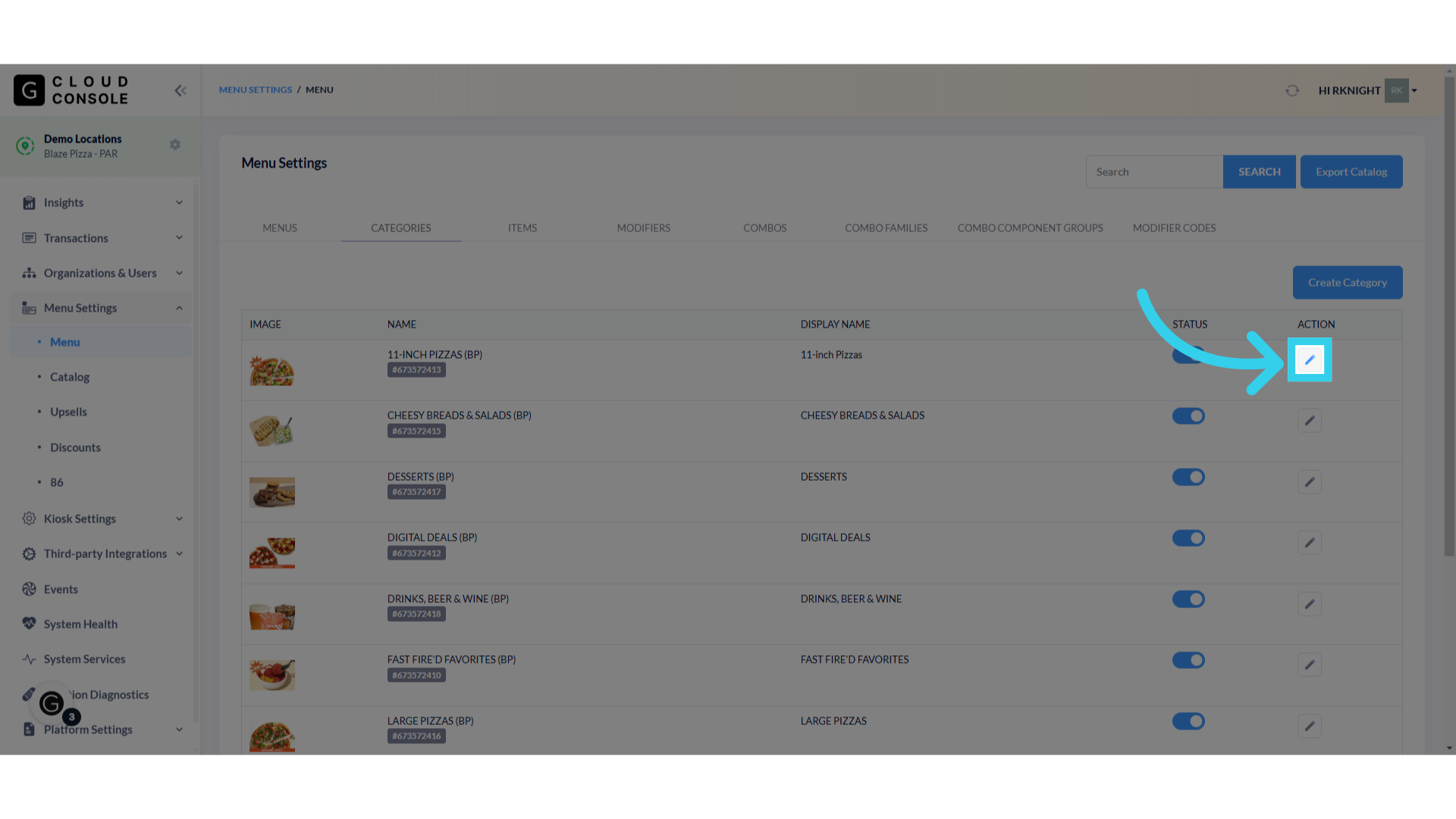Screen dimensions: 1456x819
Task: Open the COMBO FAMILIES tab
Action: click(886, 227)
